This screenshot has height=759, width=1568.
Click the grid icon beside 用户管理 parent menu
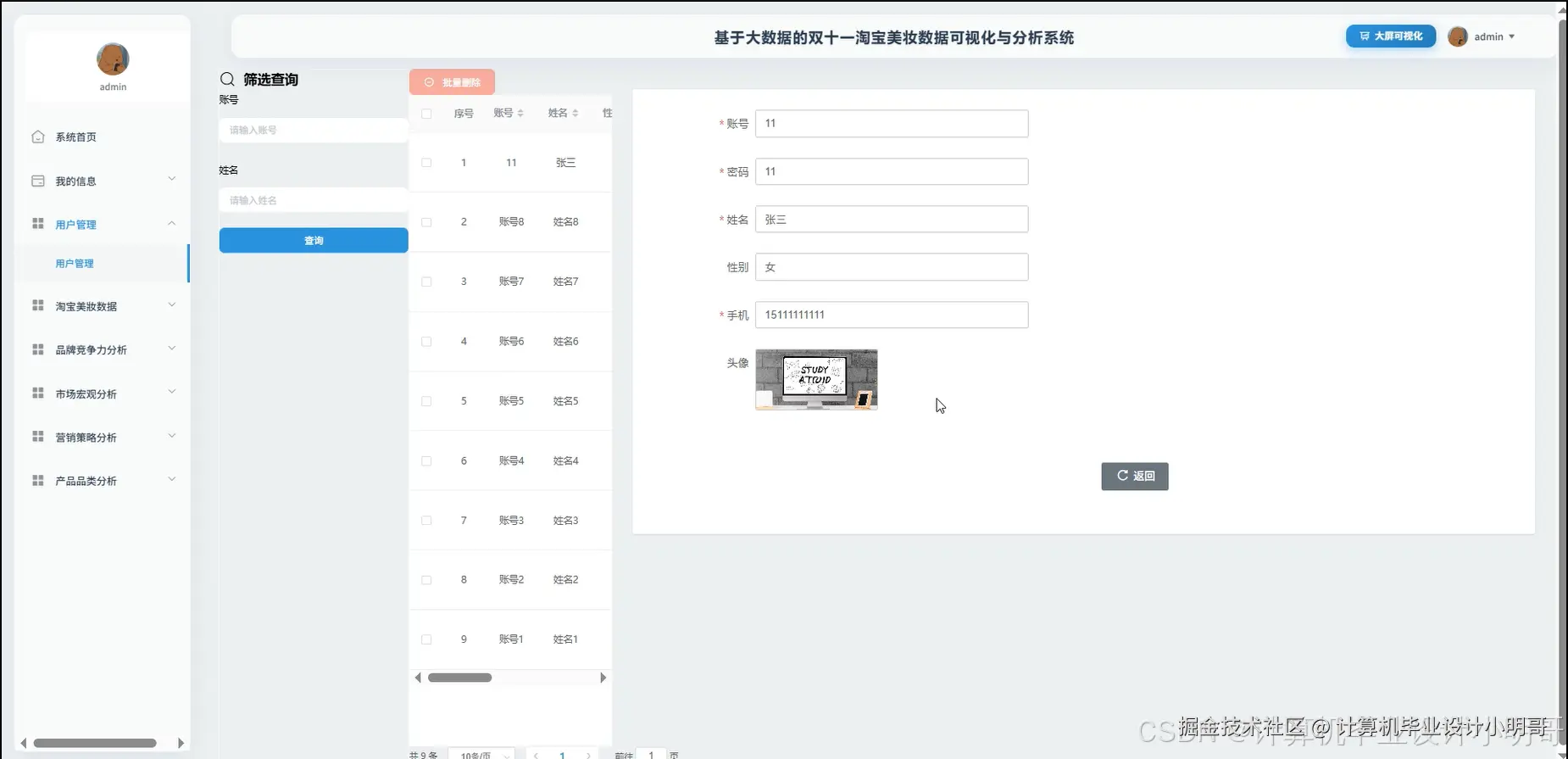coord(38,224)
